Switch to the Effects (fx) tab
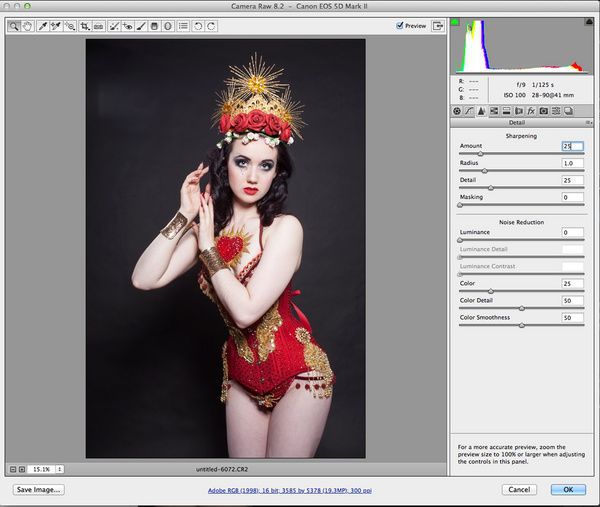Screen dimensions: 600x507 tap(531, 110)
